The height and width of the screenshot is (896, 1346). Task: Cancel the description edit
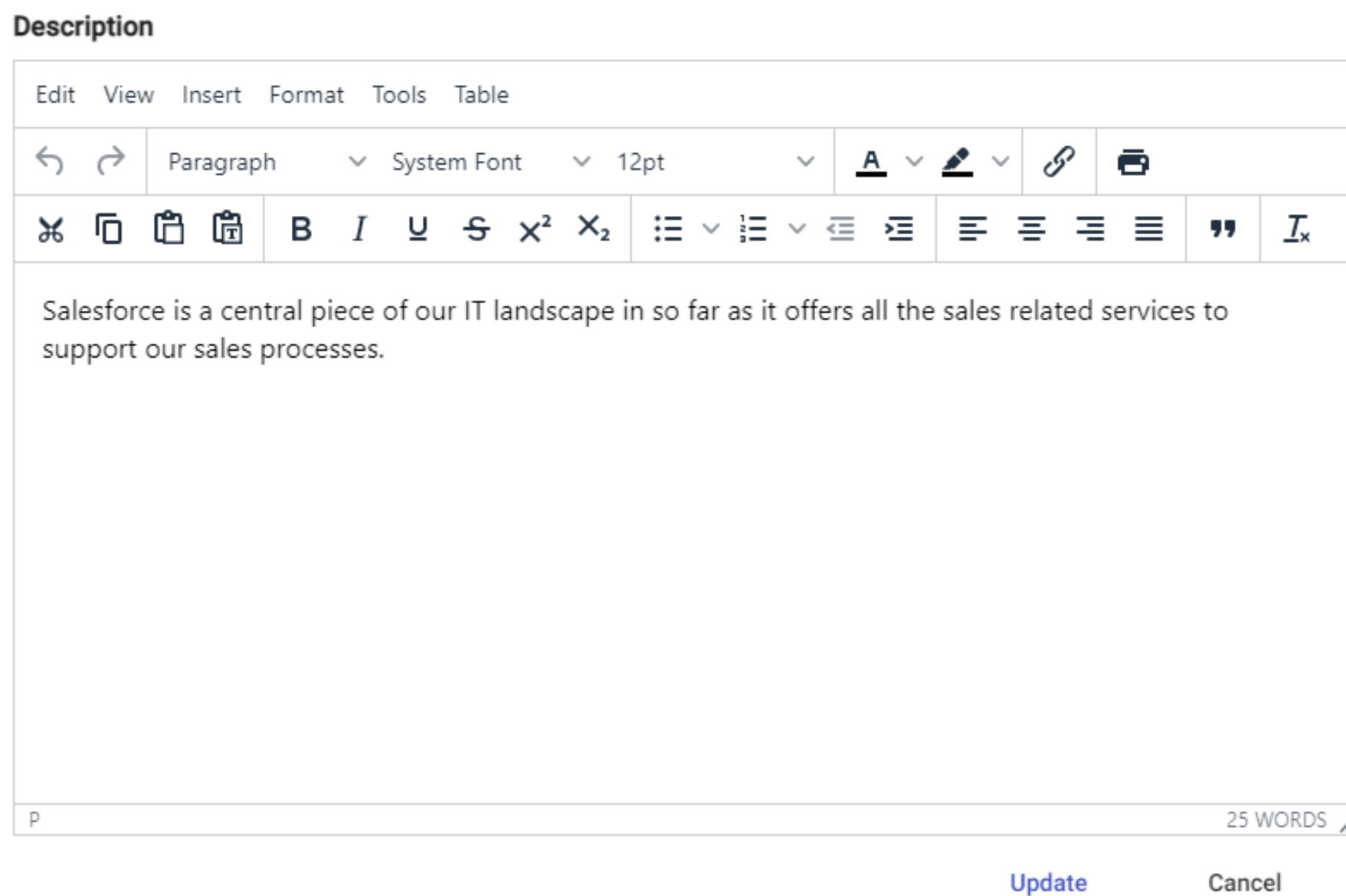tap(1244, 882)
